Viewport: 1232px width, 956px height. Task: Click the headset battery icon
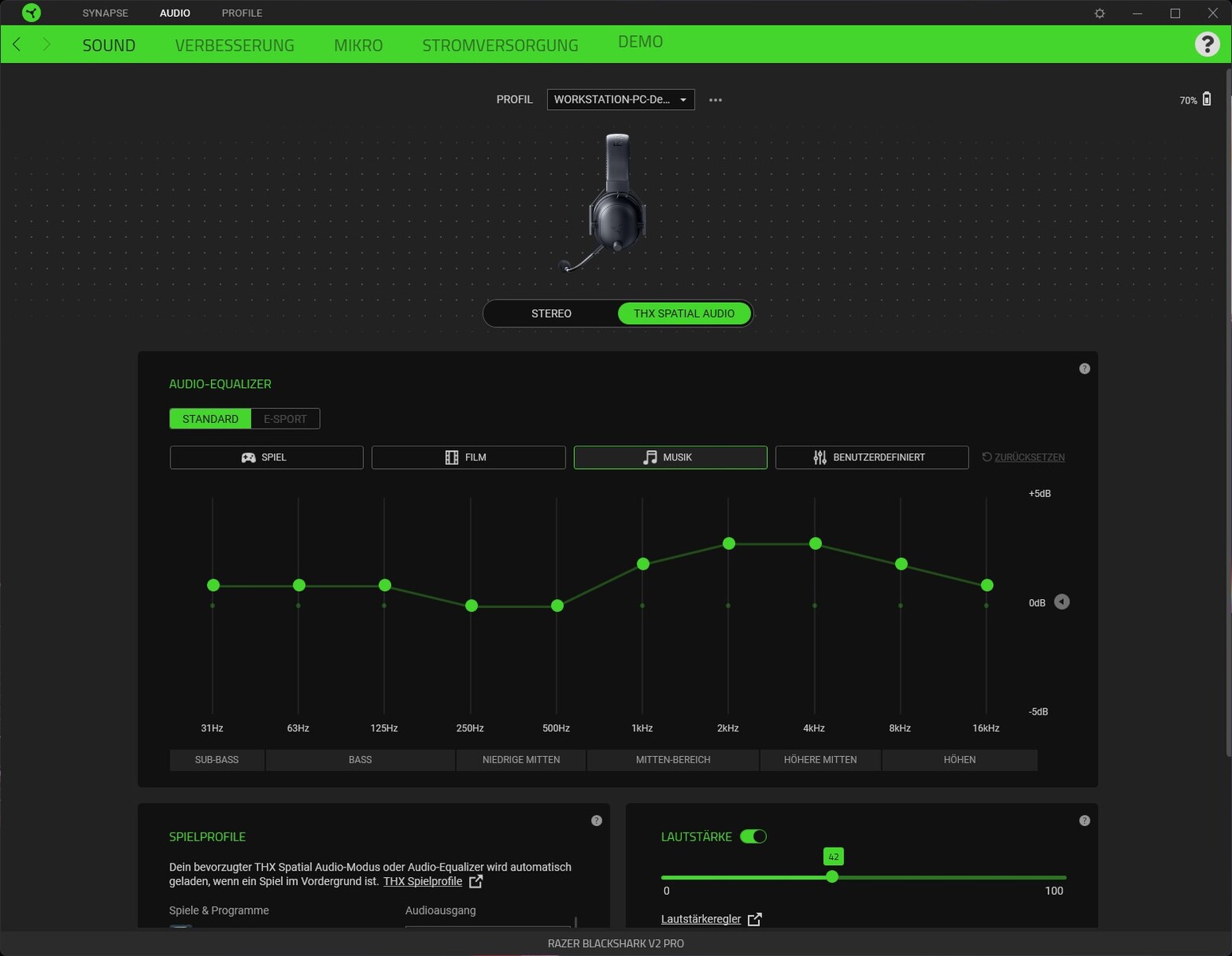tap(1207, 99)
